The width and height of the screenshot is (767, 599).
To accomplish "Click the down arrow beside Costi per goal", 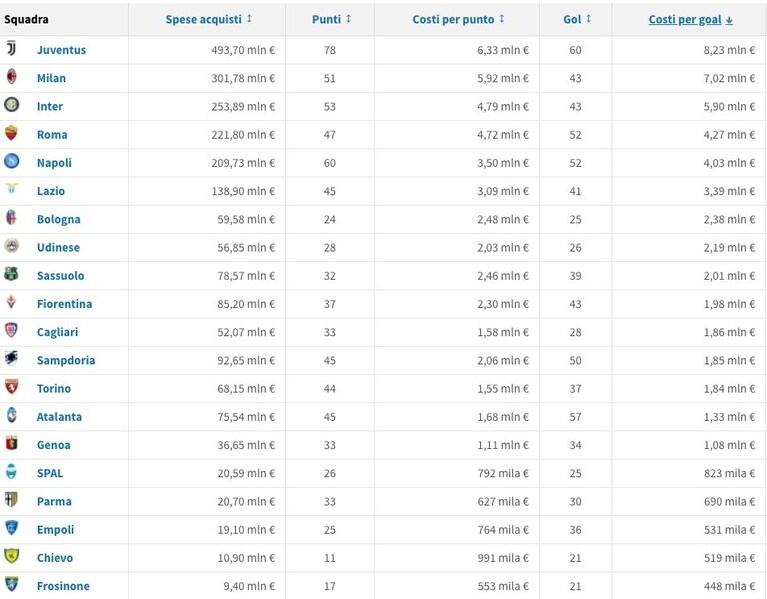I will tap(729, 20).
